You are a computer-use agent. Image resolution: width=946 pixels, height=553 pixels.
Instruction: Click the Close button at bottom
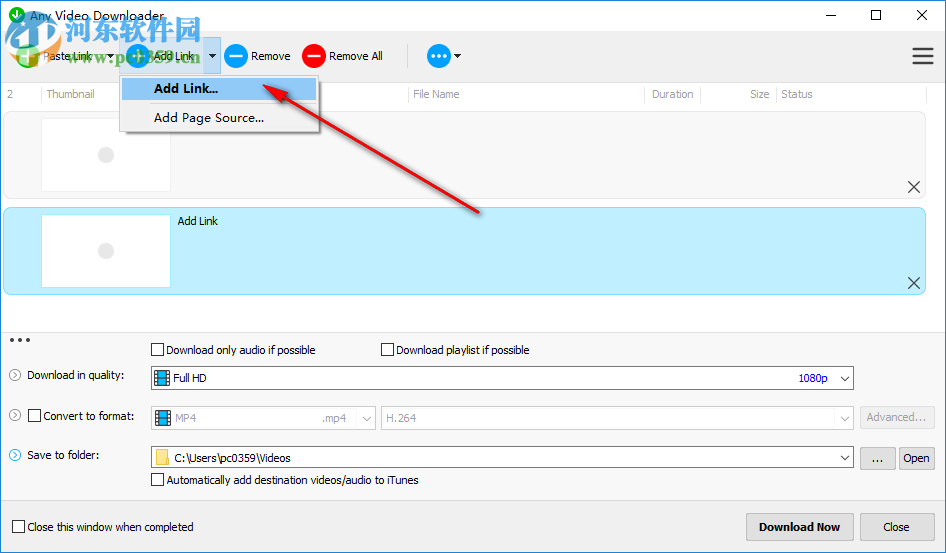pyautogui.click(x=896, y=527)
